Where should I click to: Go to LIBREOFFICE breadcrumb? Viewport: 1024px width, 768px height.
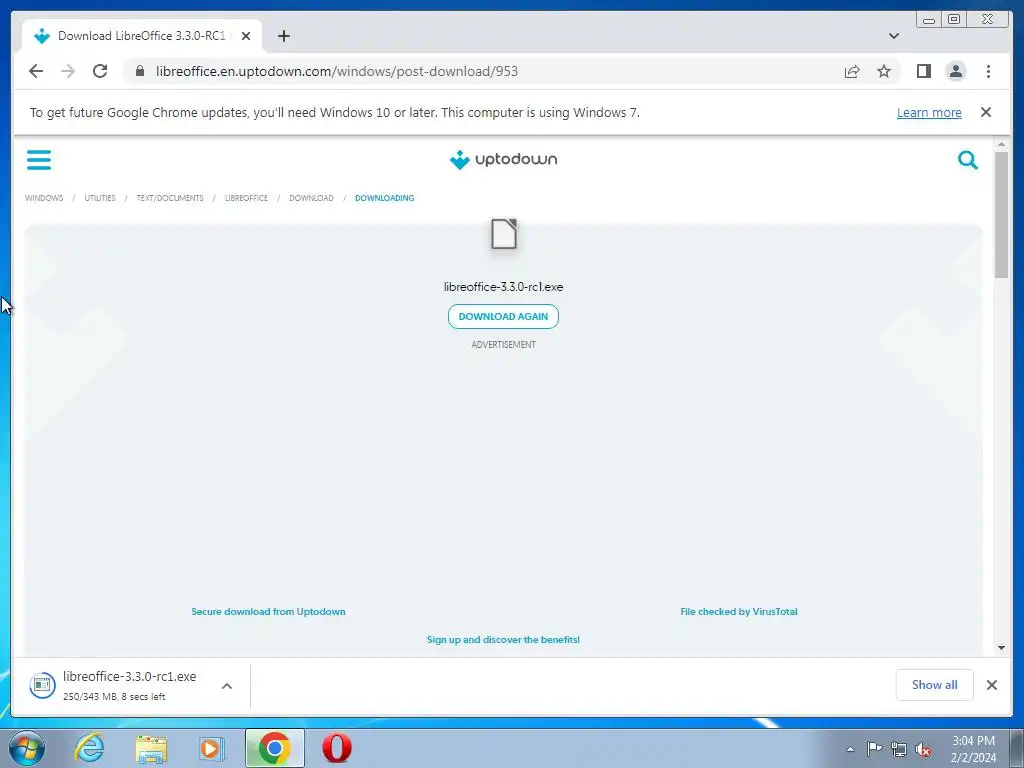[246, 198]
